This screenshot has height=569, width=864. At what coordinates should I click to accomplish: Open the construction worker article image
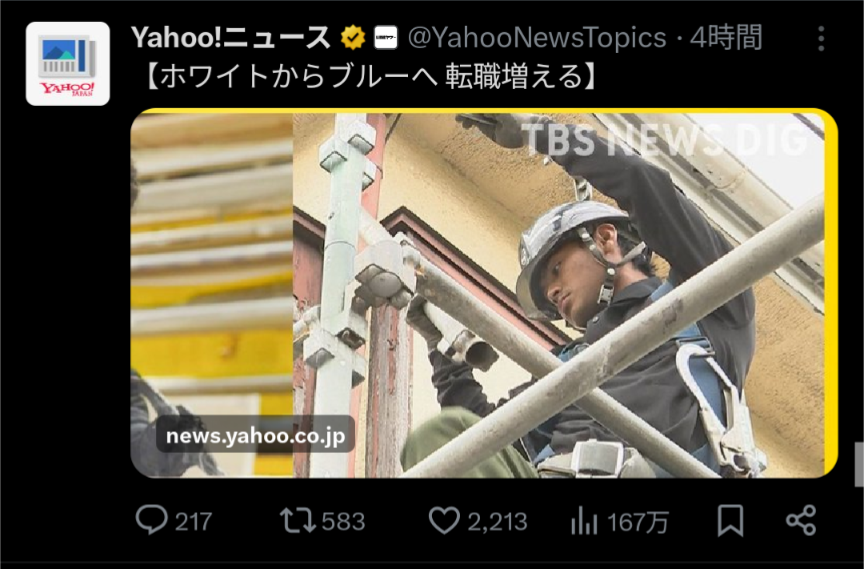coord(484,293)
